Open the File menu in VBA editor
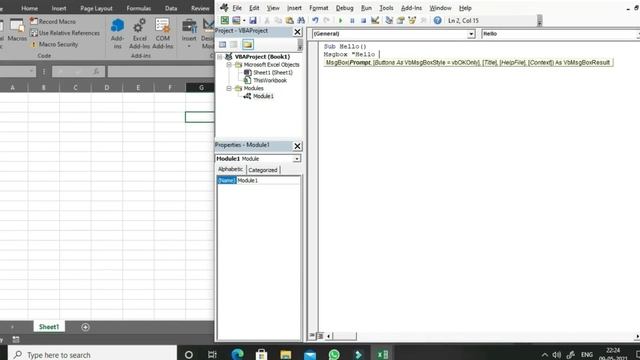This screenshot has height=360, width=640. [x=237, y=8]
